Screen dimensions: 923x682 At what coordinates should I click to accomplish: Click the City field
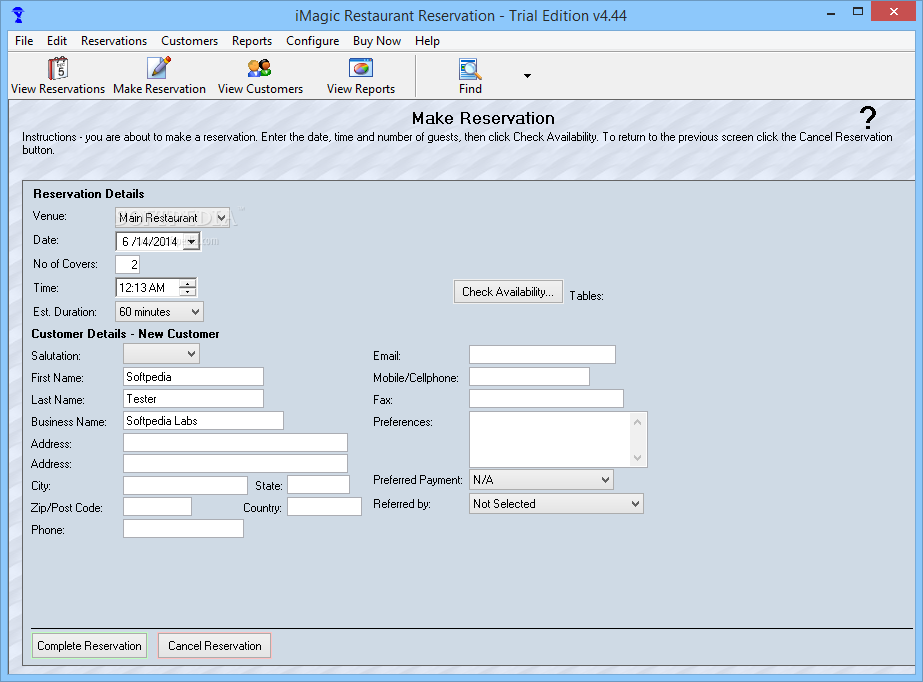[185, 485]
